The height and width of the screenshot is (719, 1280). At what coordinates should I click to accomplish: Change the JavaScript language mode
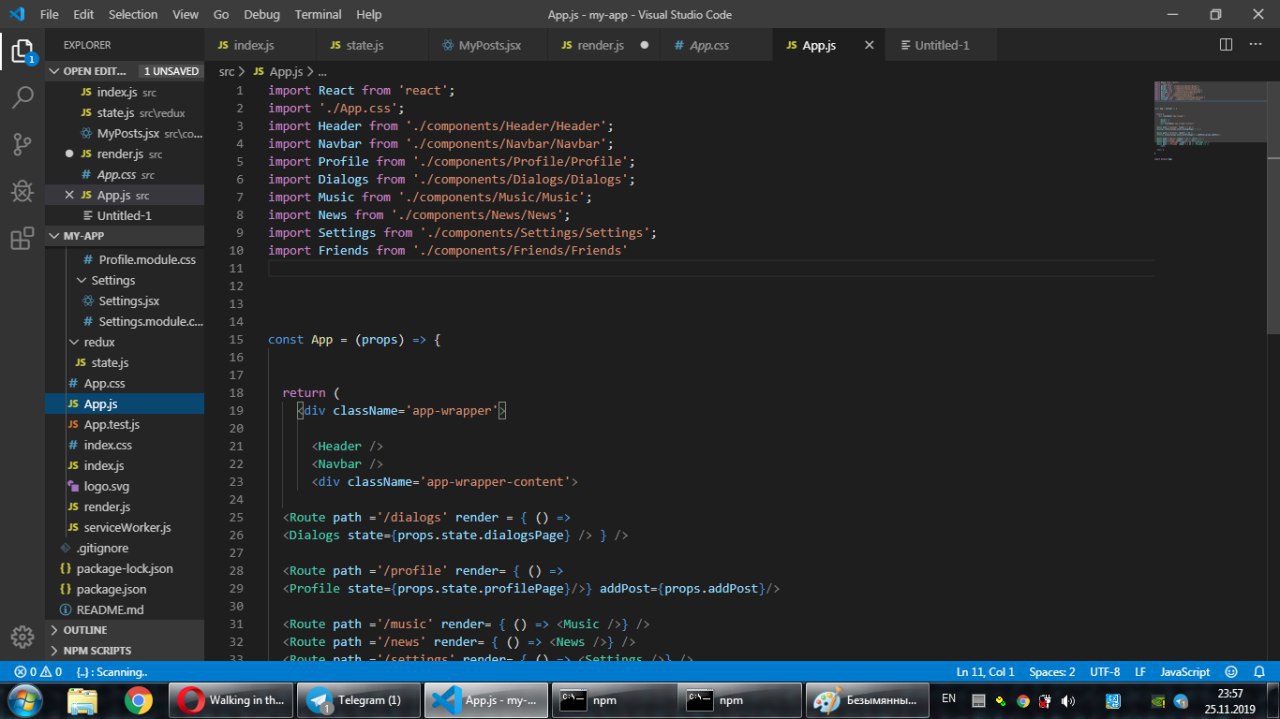click(x=1185, y=672)
